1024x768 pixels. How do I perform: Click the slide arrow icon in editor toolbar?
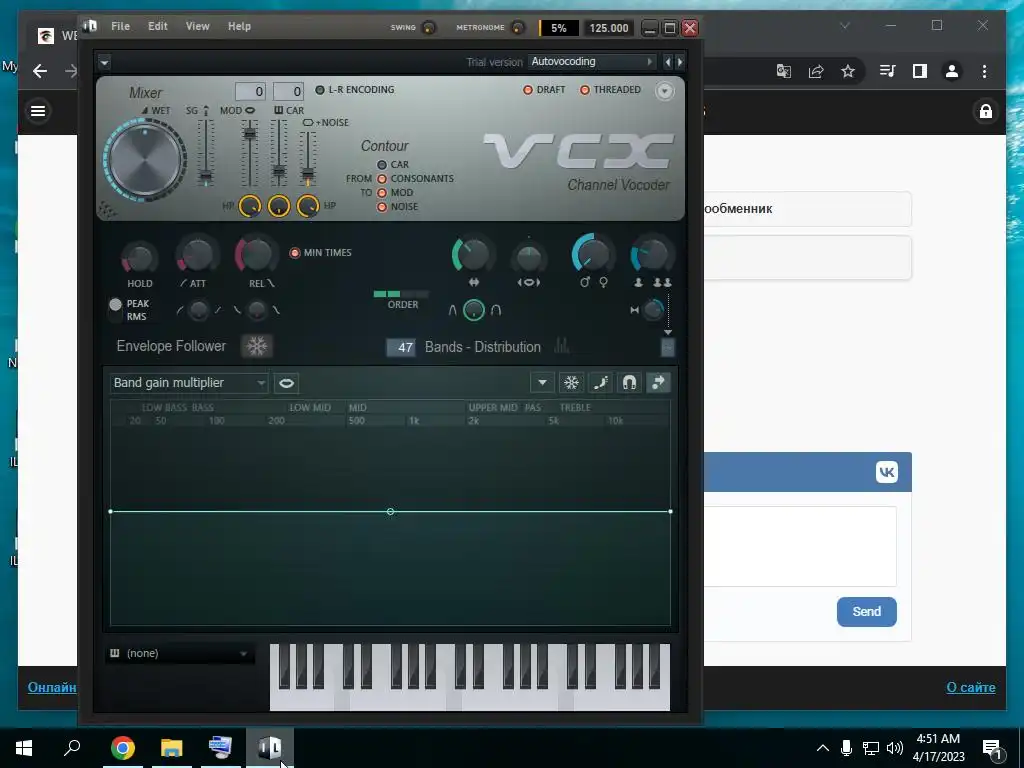click(x=658, y=383)
